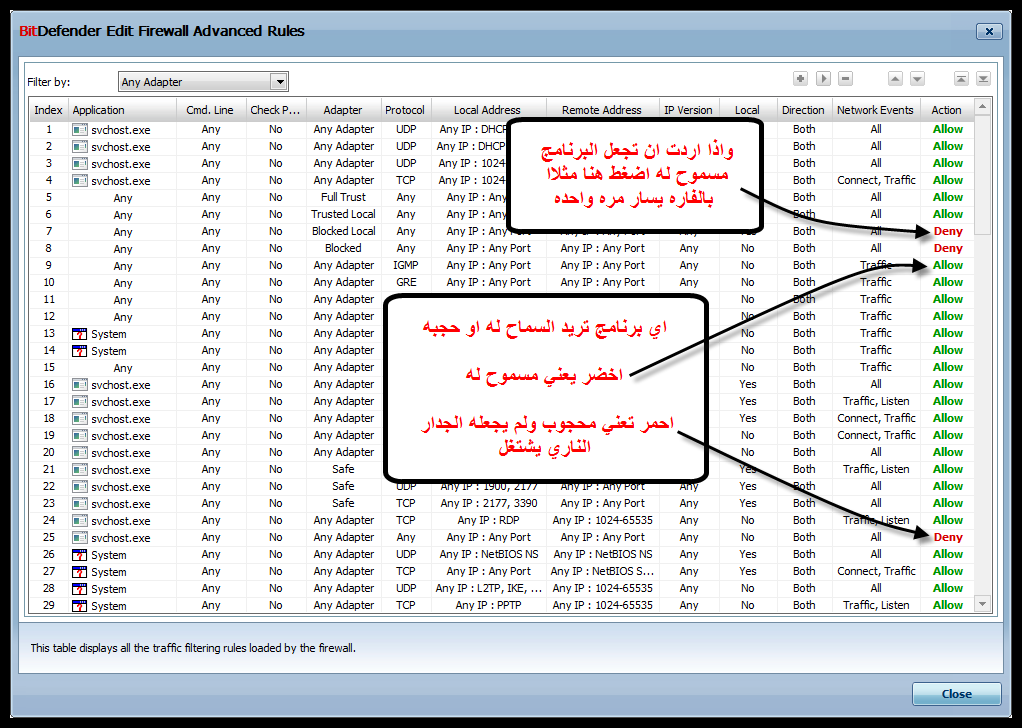Sort by the Index column header
Image resolution: width=1022 pixels, height=728 pixels.
coord(49,110)
